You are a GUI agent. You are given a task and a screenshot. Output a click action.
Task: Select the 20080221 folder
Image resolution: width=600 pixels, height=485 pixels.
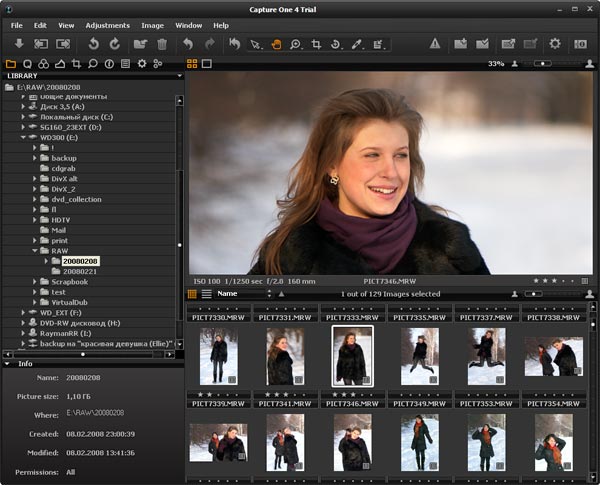tap(80, 271)
